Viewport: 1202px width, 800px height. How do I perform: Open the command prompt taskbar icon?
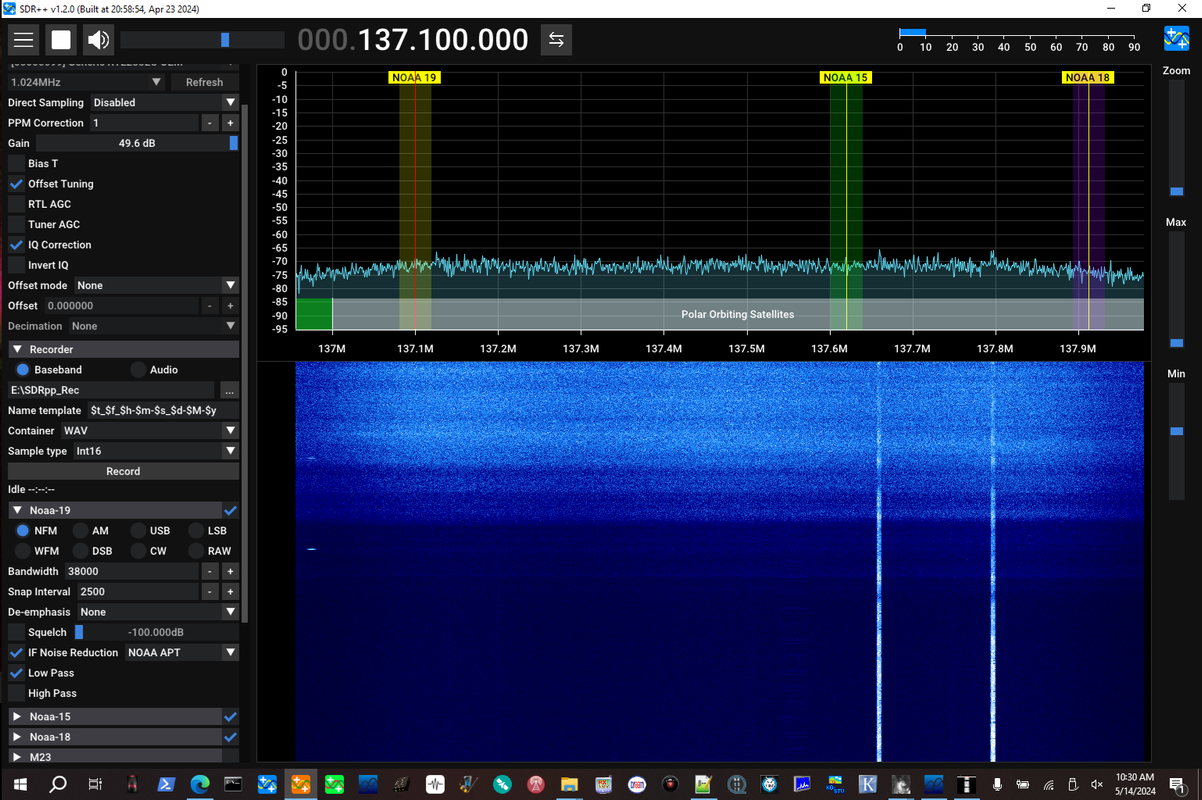(233, 785)
